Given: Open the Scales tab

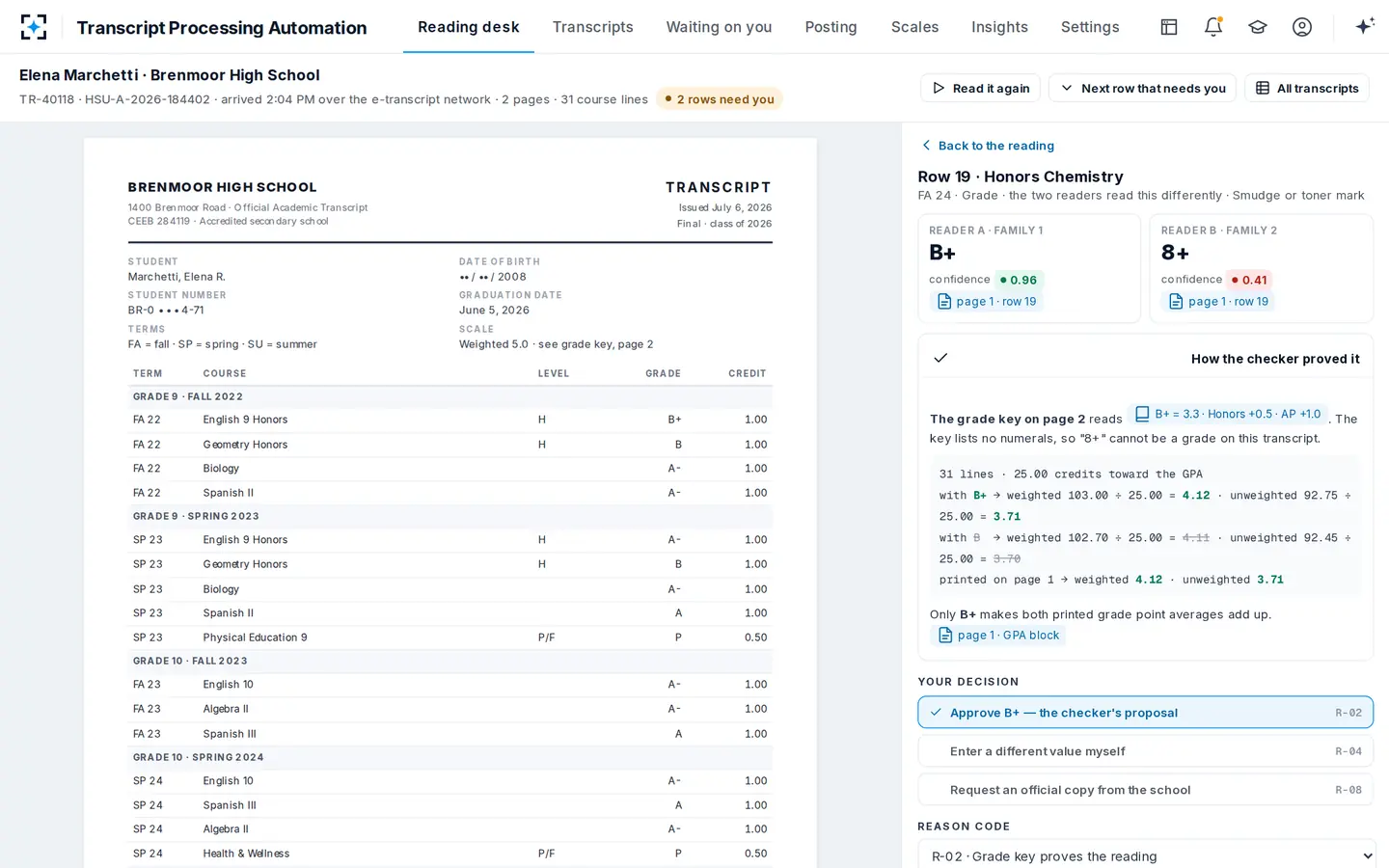Looking at the screenshot, I should coord(915,27).
